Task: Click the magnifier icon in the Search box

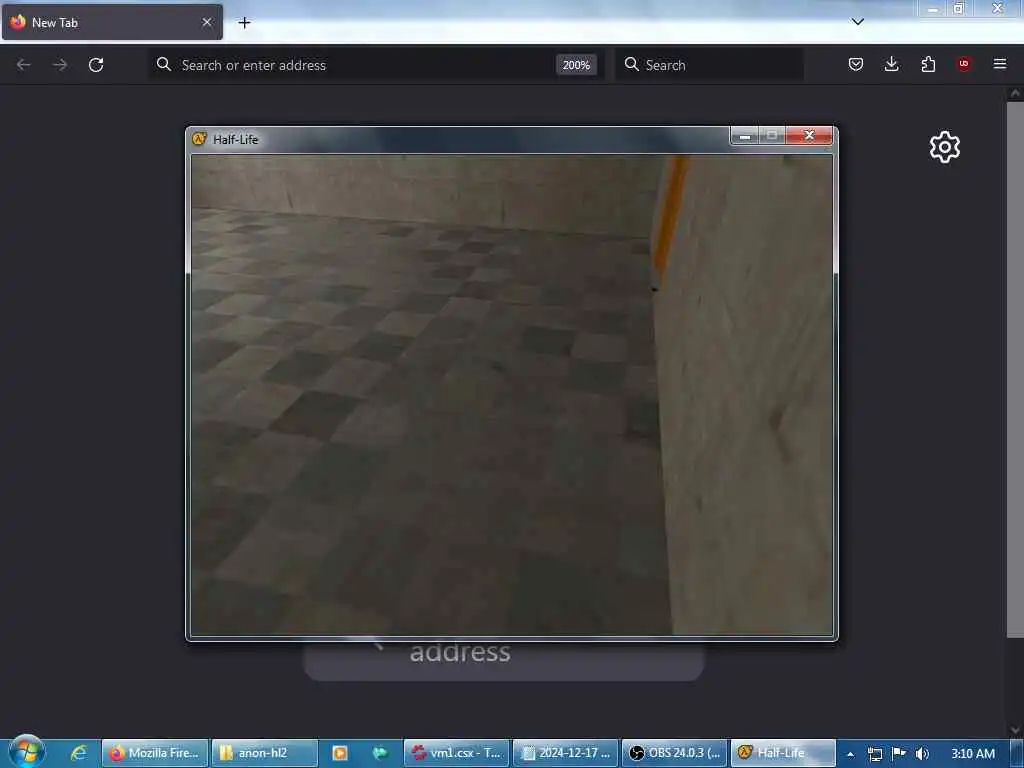Action: 632,64
